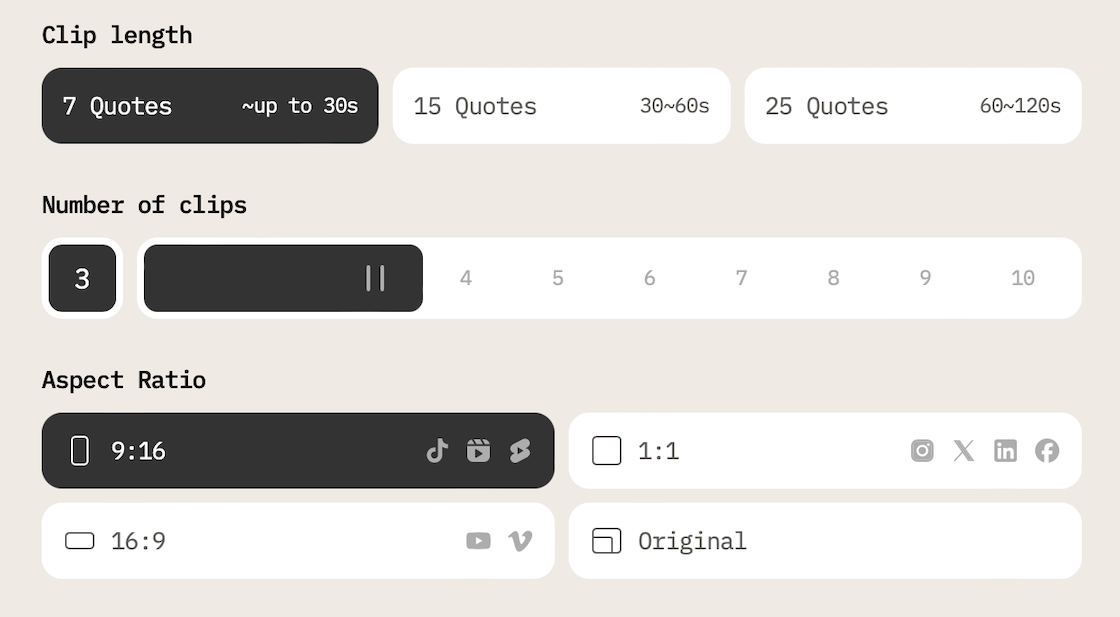1120x617 pixels.
Task: Select the 7 Quotes clip length
Action: point(210,106)
